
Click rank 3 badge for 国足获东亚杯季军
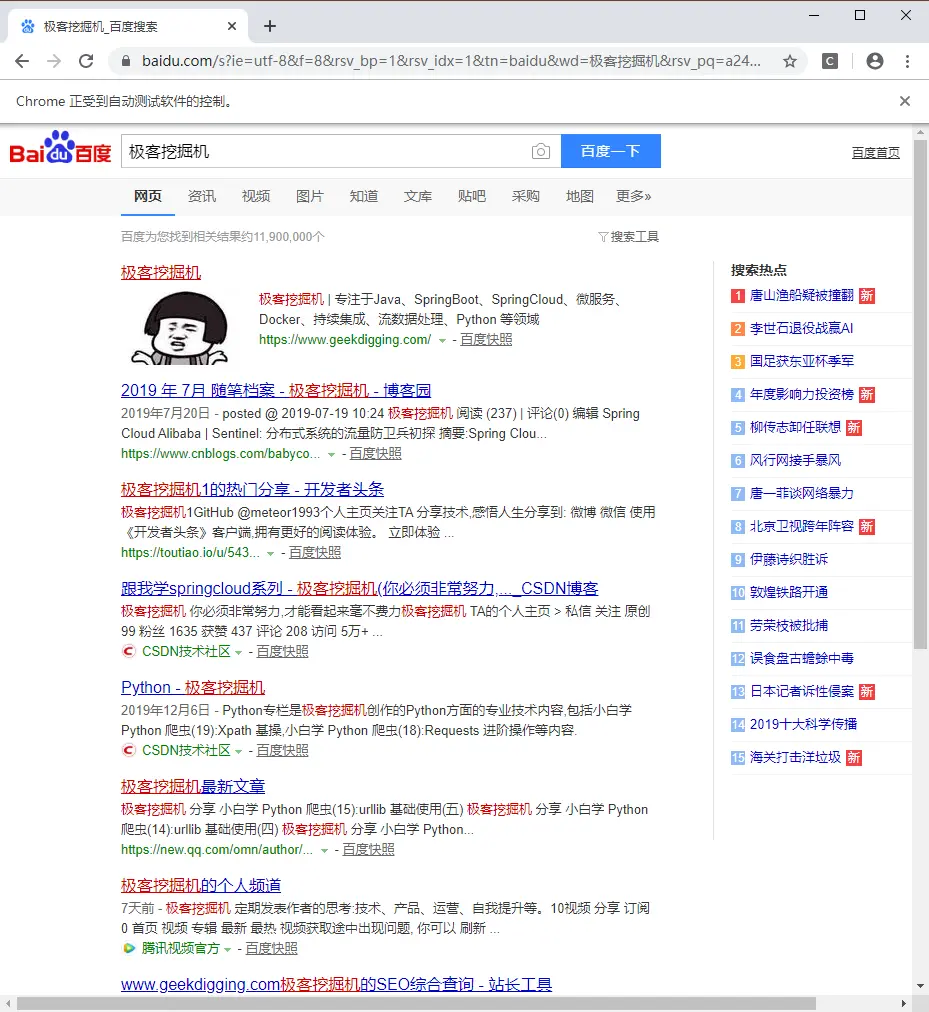(737, 361)
